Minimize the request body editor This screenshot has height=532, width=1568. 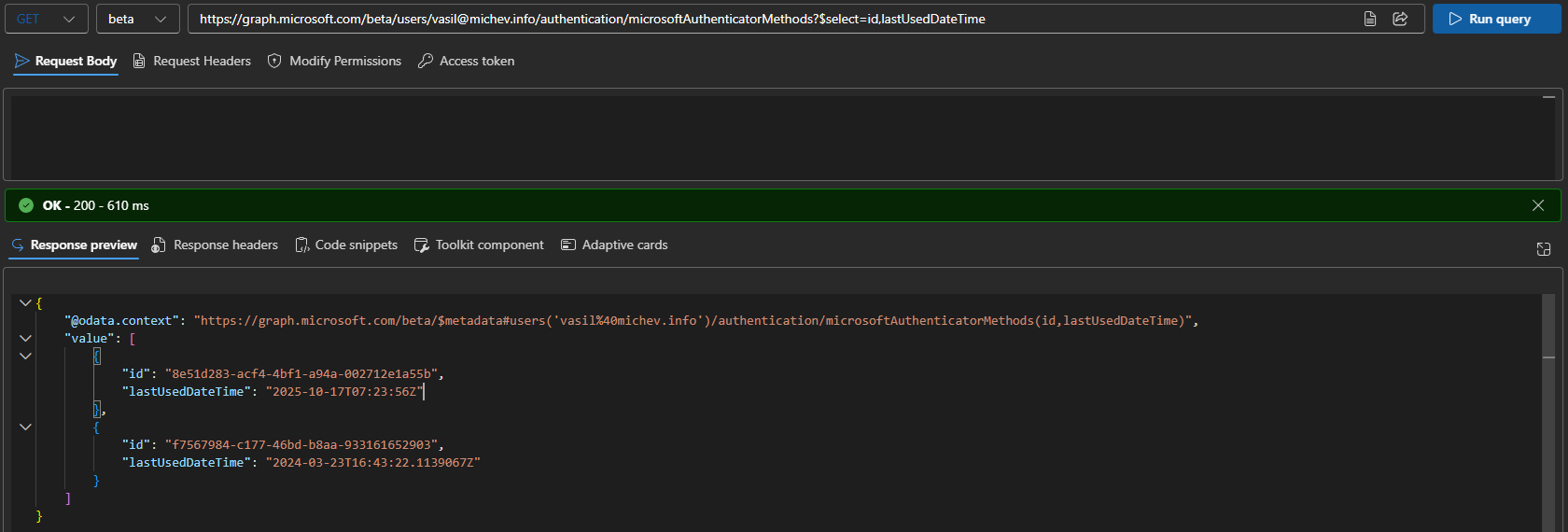(1548, 97)
